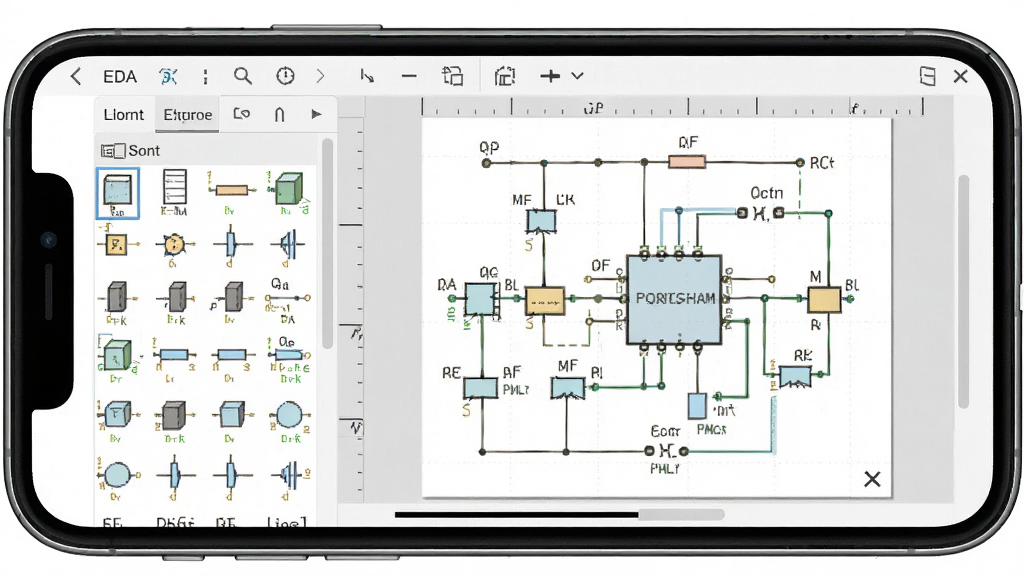Click the circular clock icon in toolbar

tap(285, 76)
